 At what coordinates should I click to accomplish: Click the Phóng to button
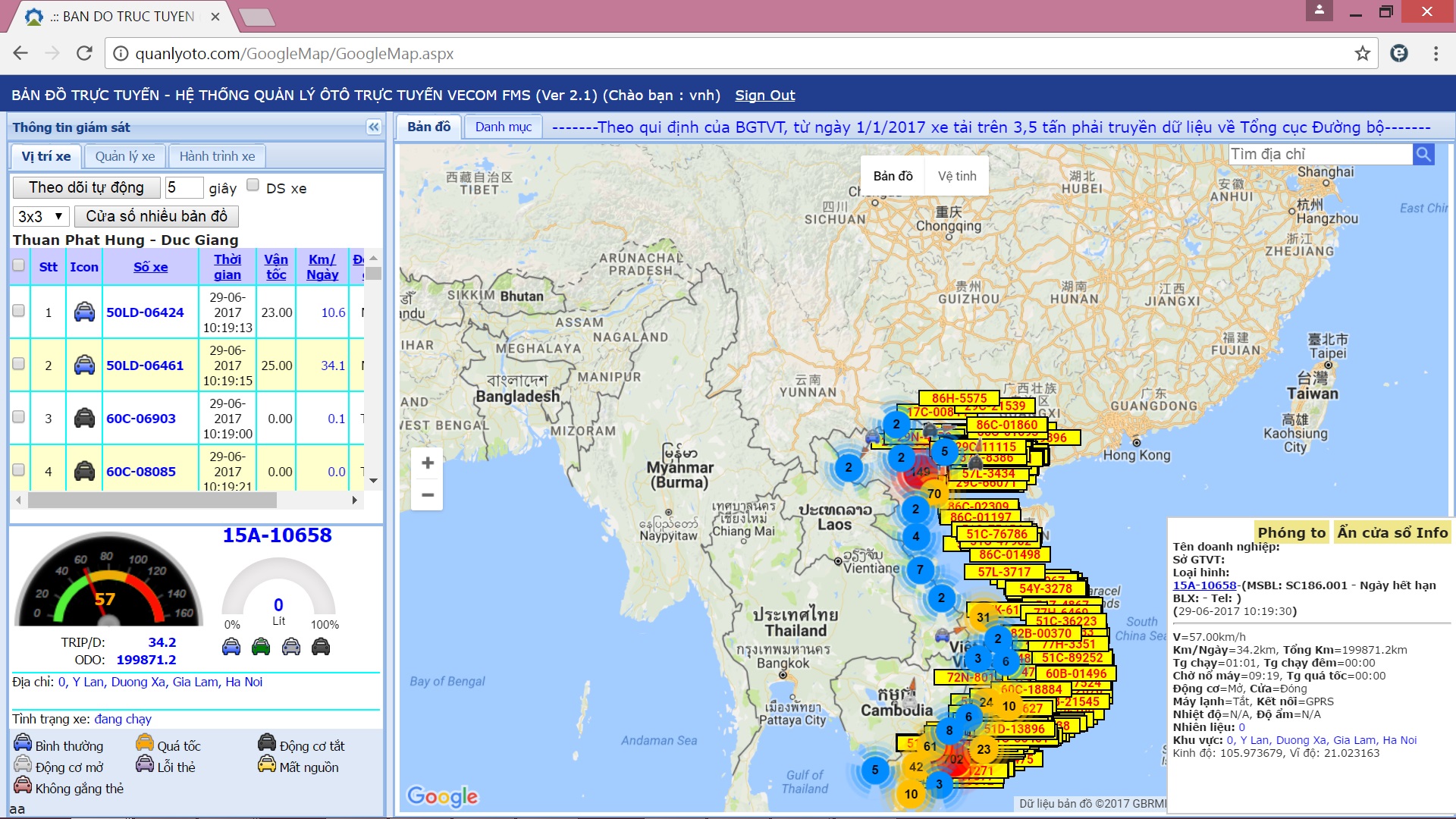click(1291, 532)
